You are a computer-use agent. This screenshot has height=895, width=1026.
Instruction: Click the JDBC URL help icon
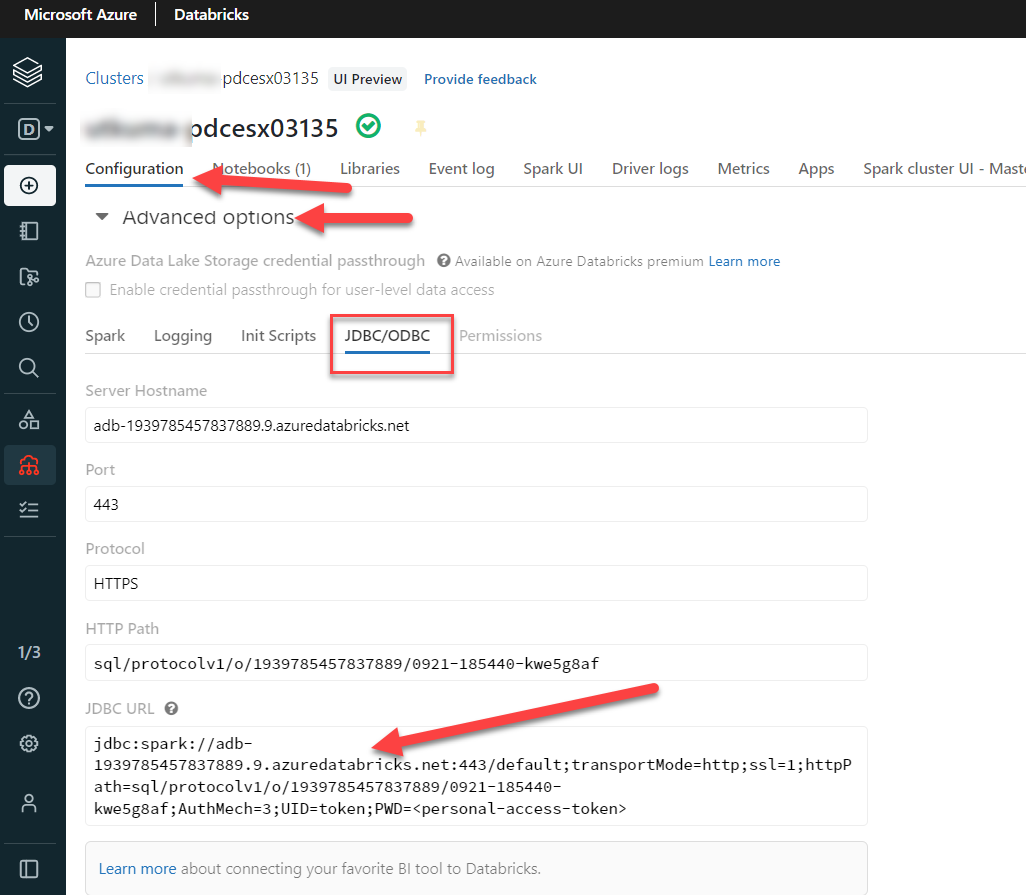pyautogui.click(x=171, y=709)
